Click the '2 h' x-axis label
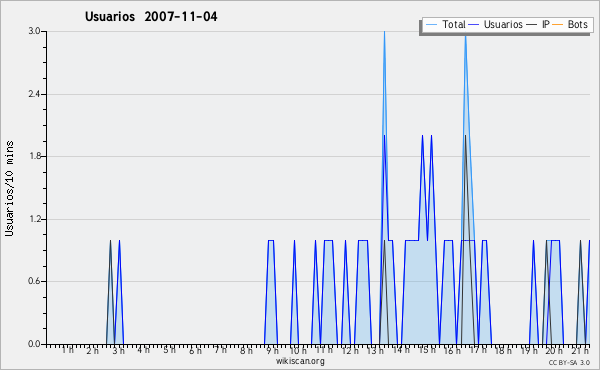This screenshot has height=370, width=600. pos(93,350)
